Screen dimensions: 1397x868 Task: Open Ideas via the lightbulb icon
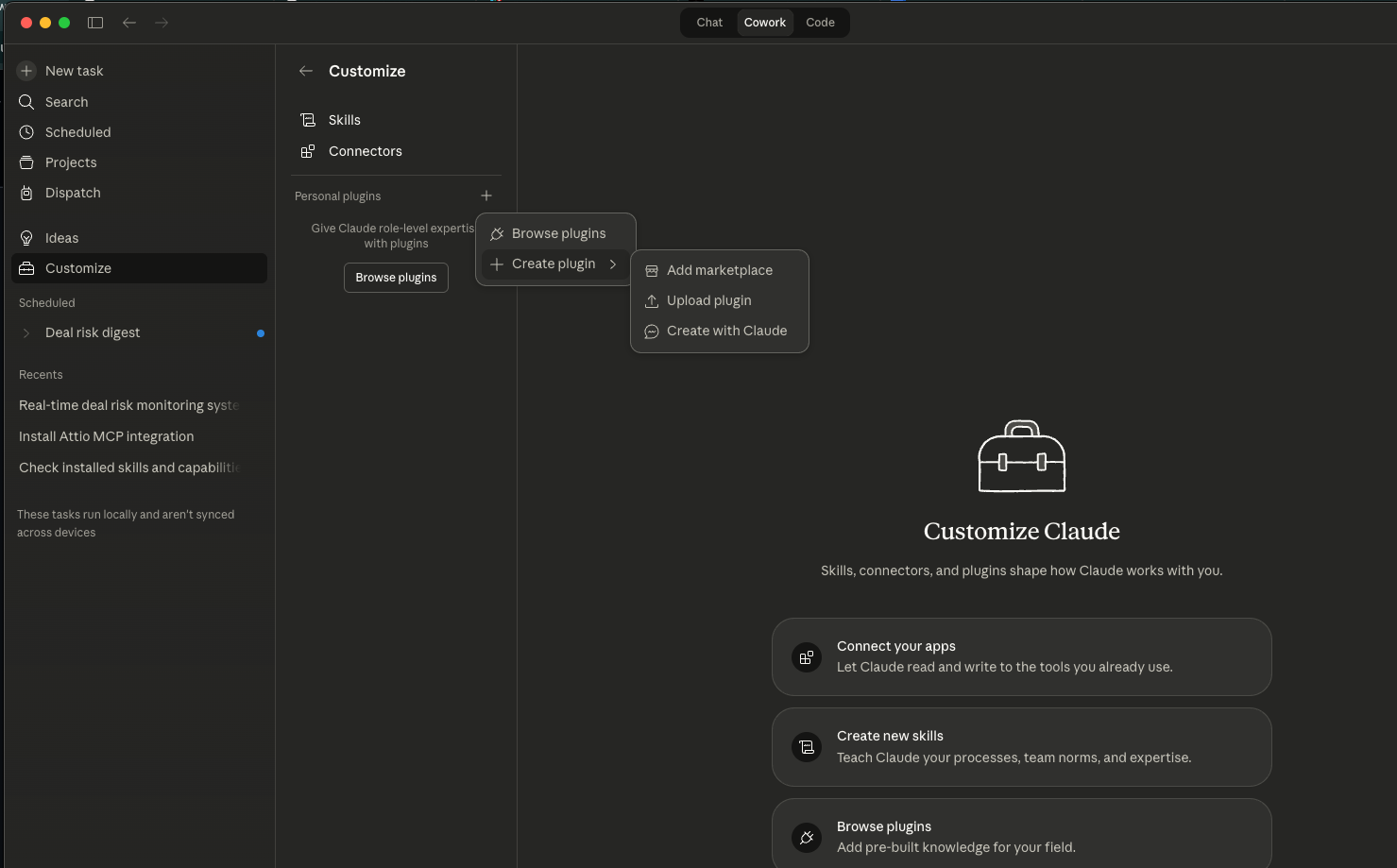(26, 237)
